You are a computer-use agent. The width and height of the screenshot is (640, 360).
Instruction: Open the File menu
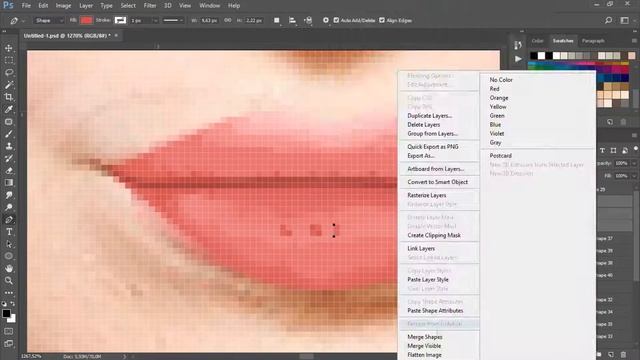click(x=26, y=6)
